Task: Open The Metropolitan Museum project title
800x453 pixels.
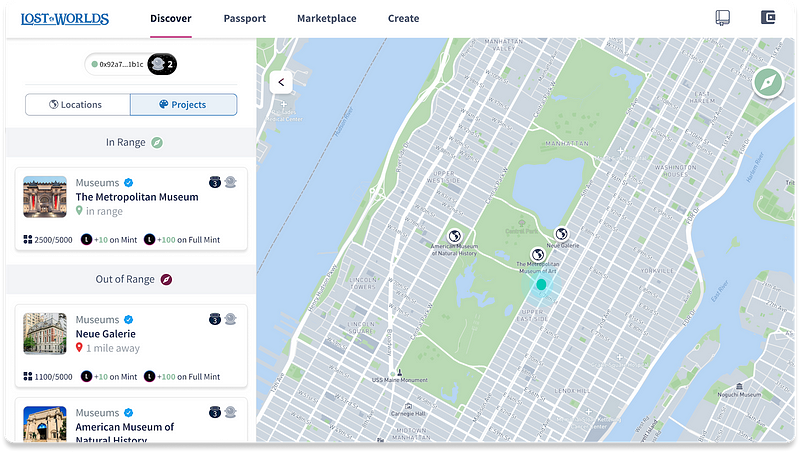Action: pyautogui.click(x=137, y=197)
